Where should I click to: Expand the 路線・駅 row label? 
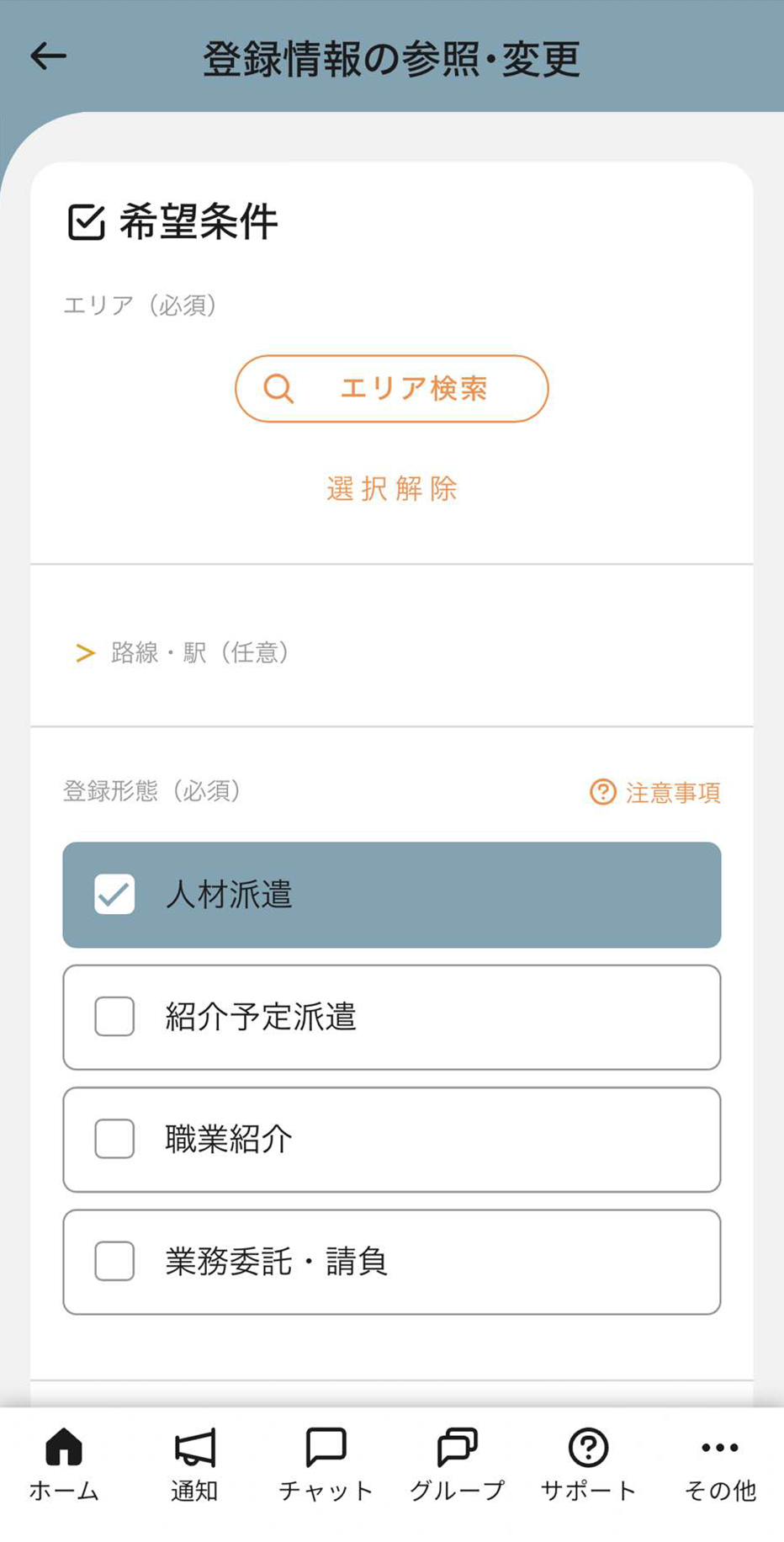click(x=200, y=652)
